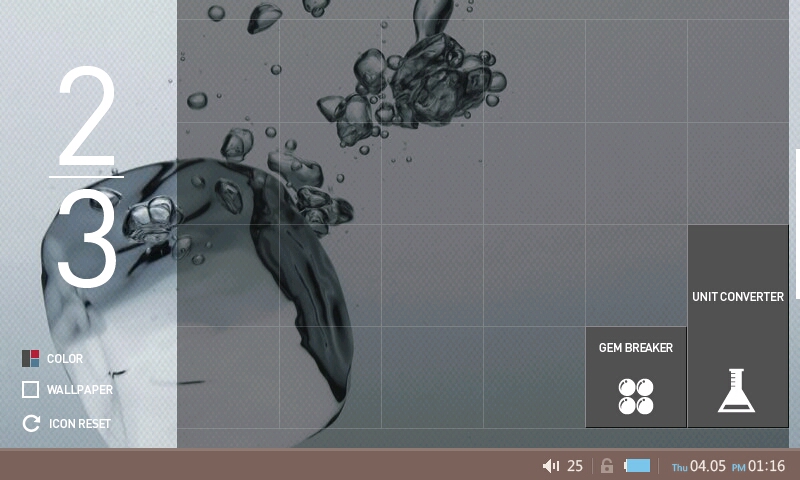Click the date Thu 04.05
Viewport: 800px width, 480px height.
pyautogui.click(x=699, y=466)
